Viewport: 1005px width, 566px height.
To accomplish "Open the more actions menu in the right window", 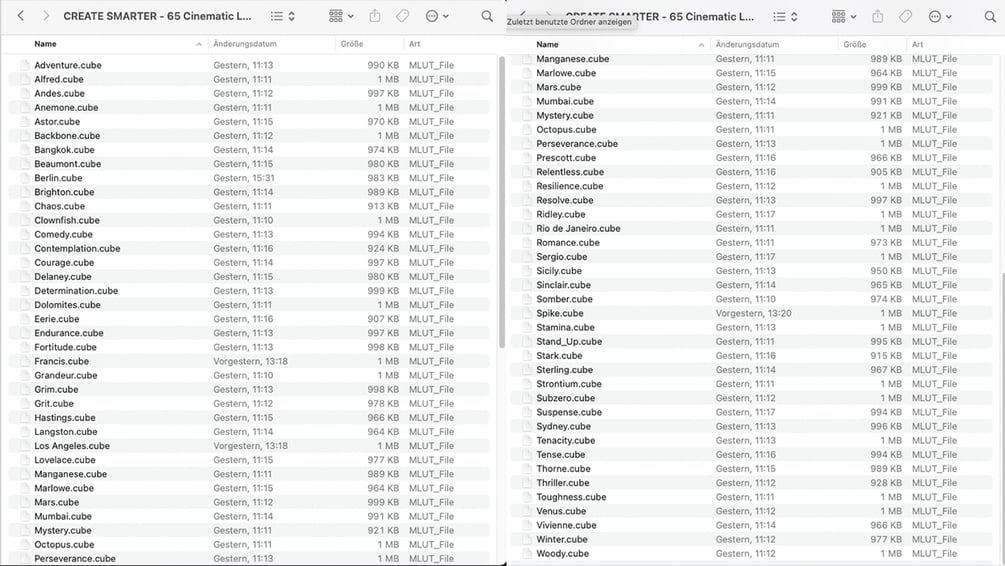I will pos(940,17).
